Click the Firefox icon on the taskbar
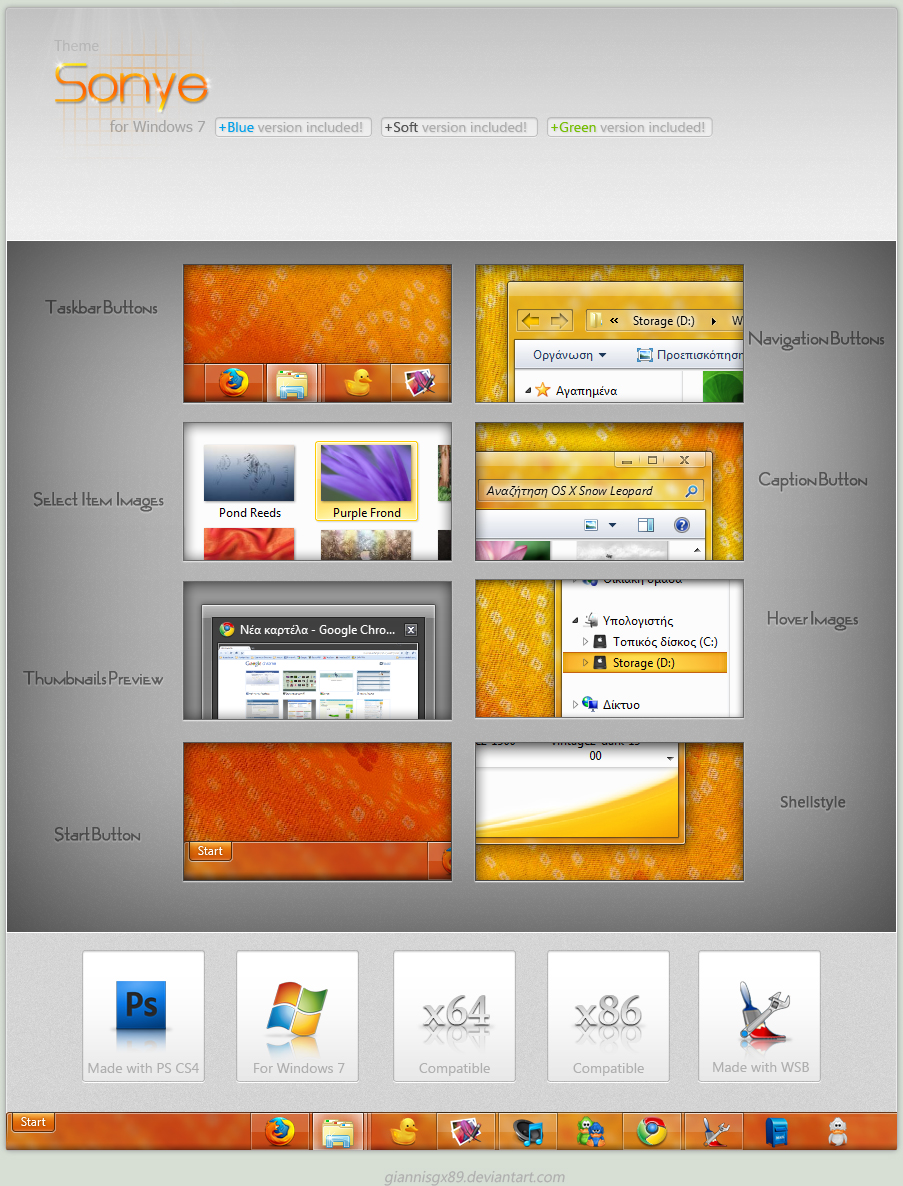 coord(280,1131)
